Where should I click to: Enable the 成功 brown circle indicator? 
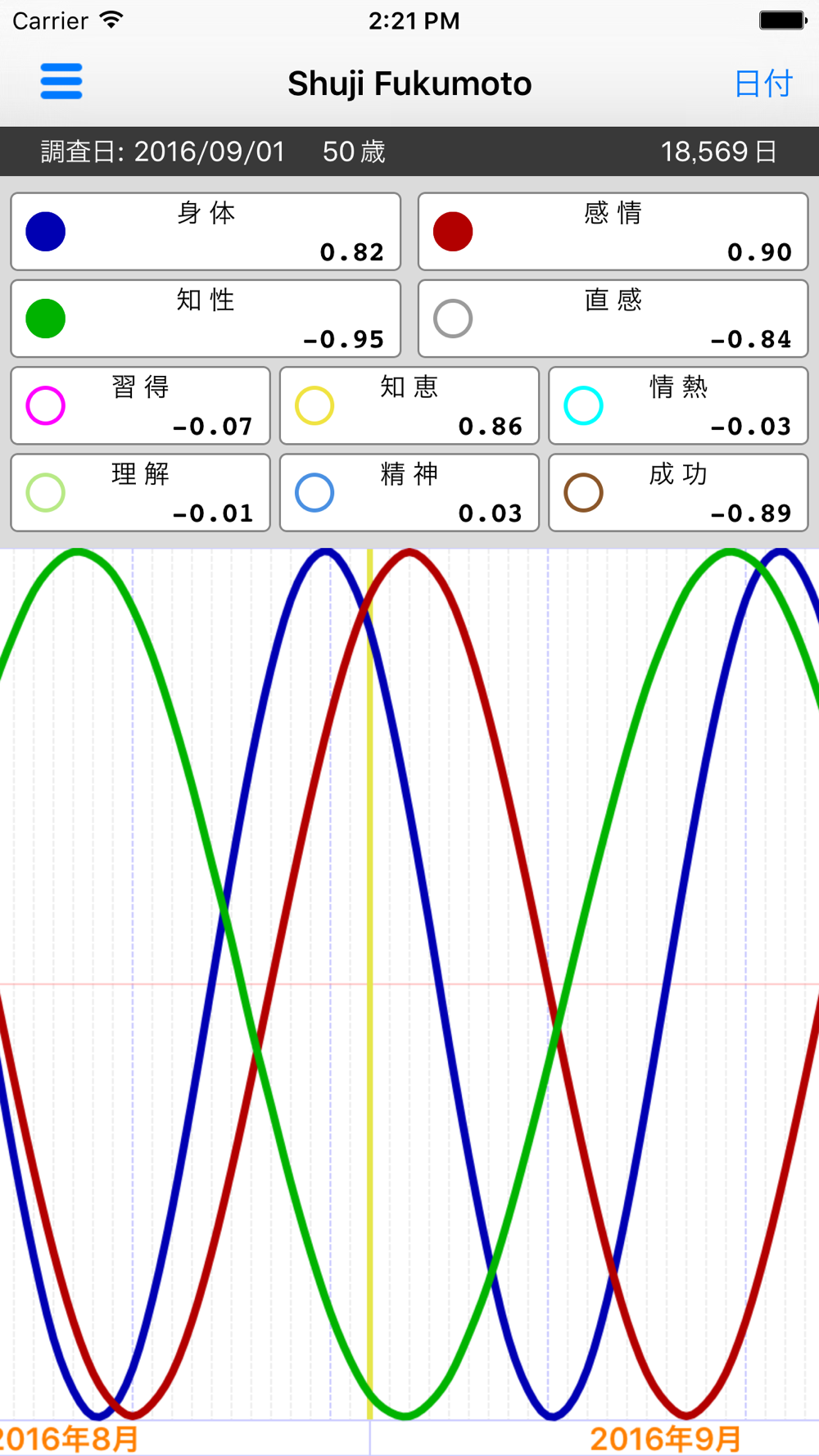coord(584,492)
